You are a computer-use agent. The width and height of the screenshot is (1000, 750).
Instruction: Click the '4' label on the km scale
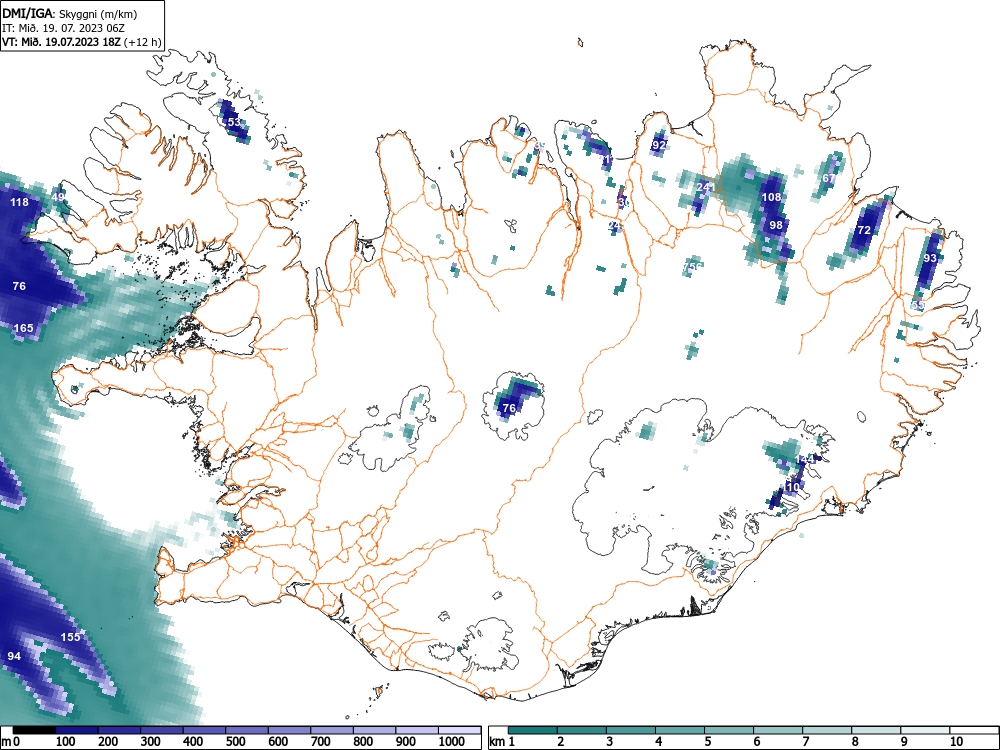pos(659,742)
